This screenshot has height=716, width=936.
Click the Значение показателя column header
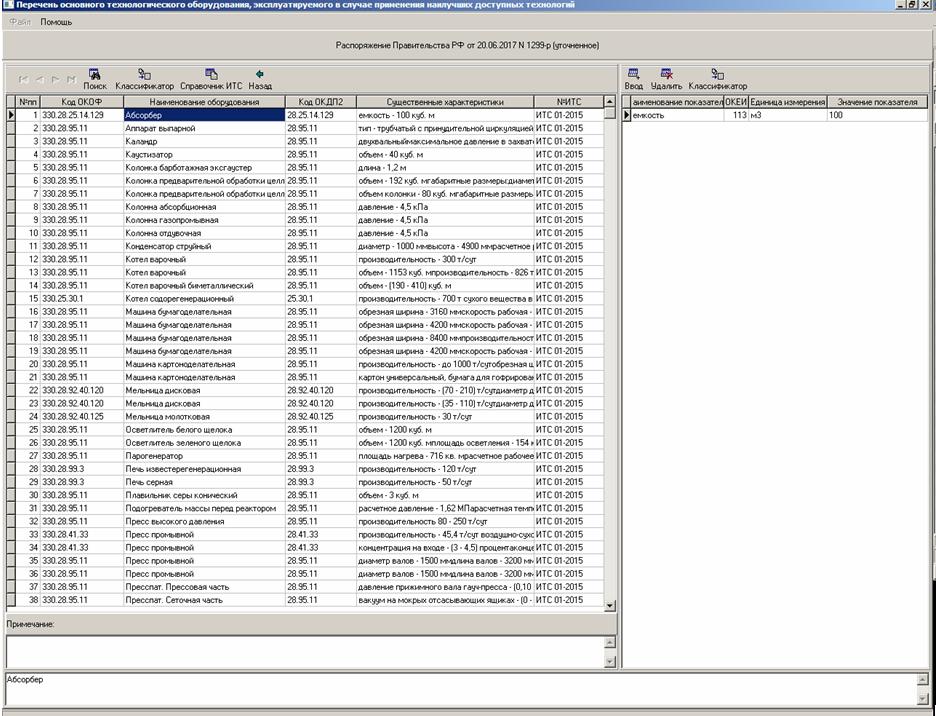[877, 102]
